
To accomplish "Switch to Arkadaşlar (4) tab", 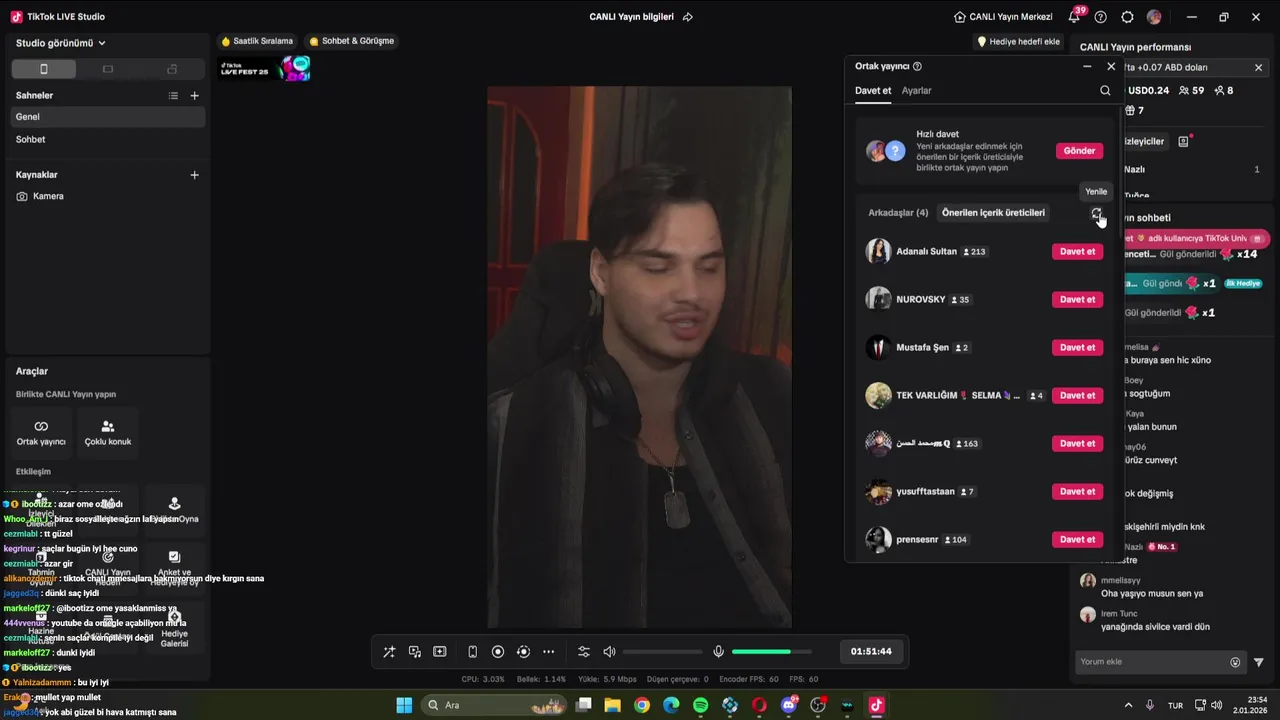I will (898, 213).
